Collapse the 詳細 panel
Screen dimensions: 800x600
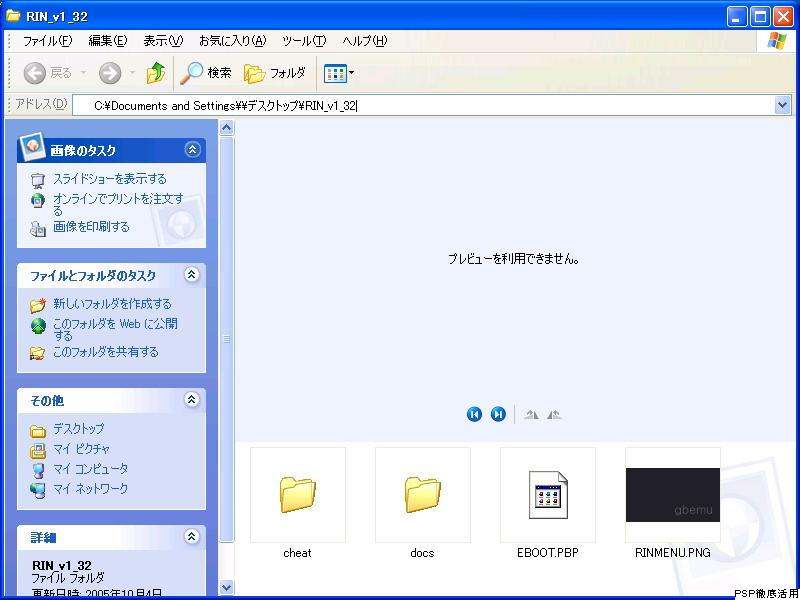pyautogui.click(x=191, y=536)
